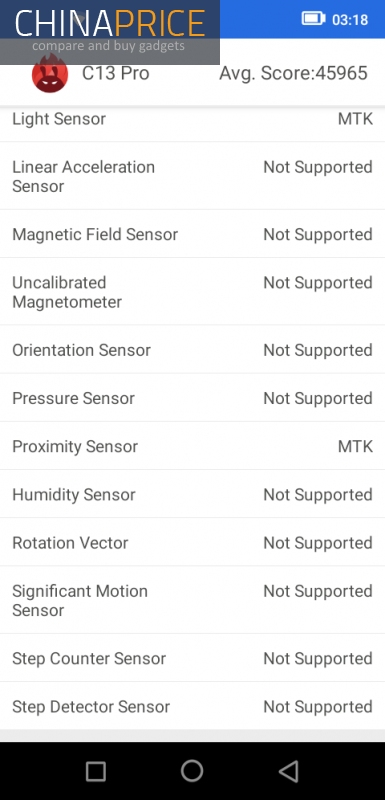The width and height of the screenshot is (385, 800).
Task: Tap the ChinaPrice watermark logo
Action: click(110, 32)
